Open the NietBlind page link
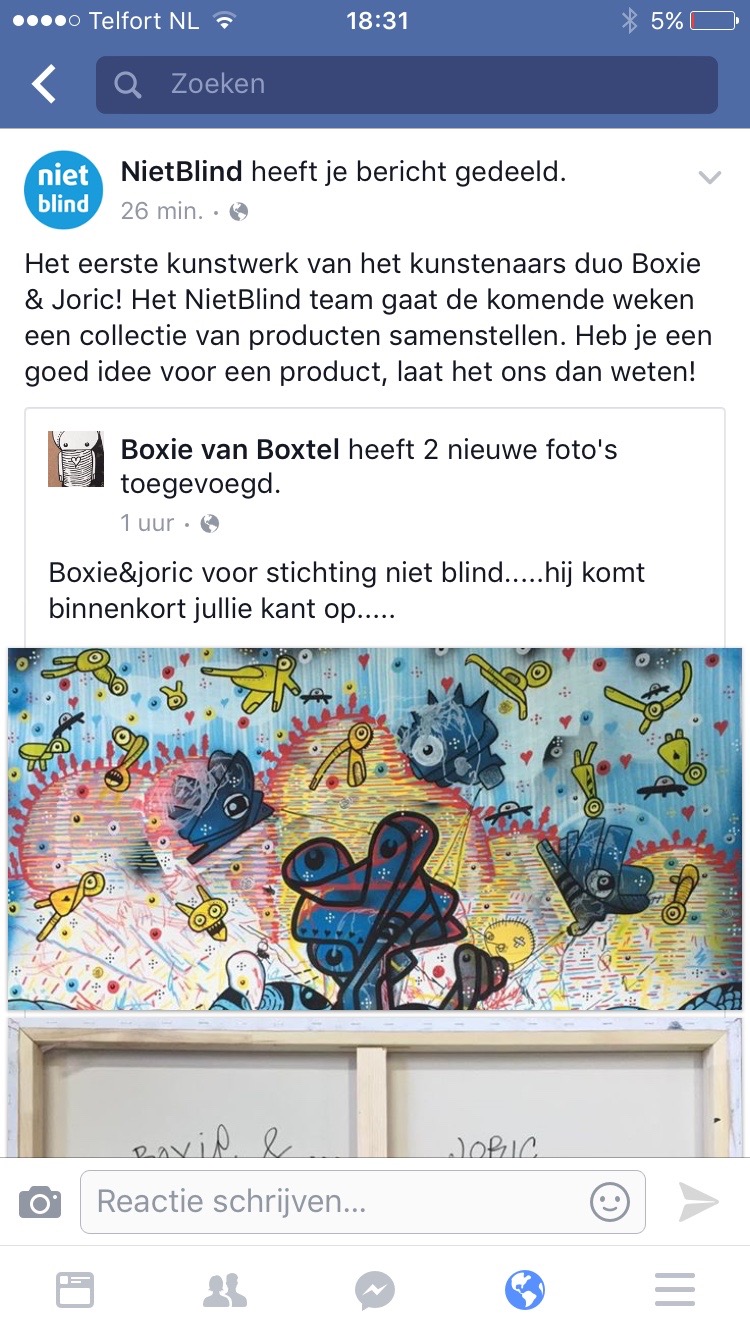Screen dimensions: 750x1334 (182, 172)
